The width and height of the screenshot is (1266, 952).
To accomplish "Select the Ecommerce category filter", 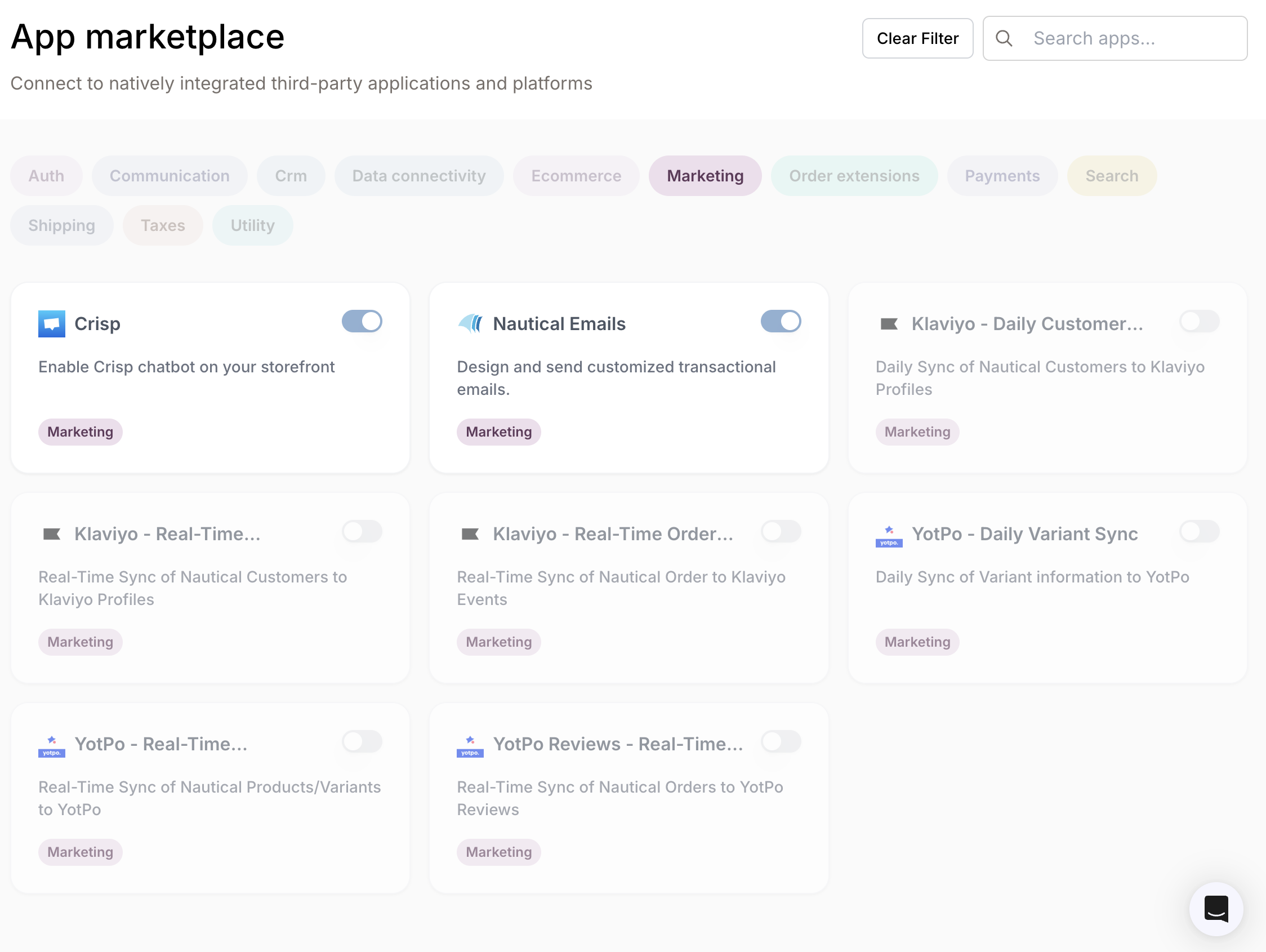I will (x=576, y=176).
